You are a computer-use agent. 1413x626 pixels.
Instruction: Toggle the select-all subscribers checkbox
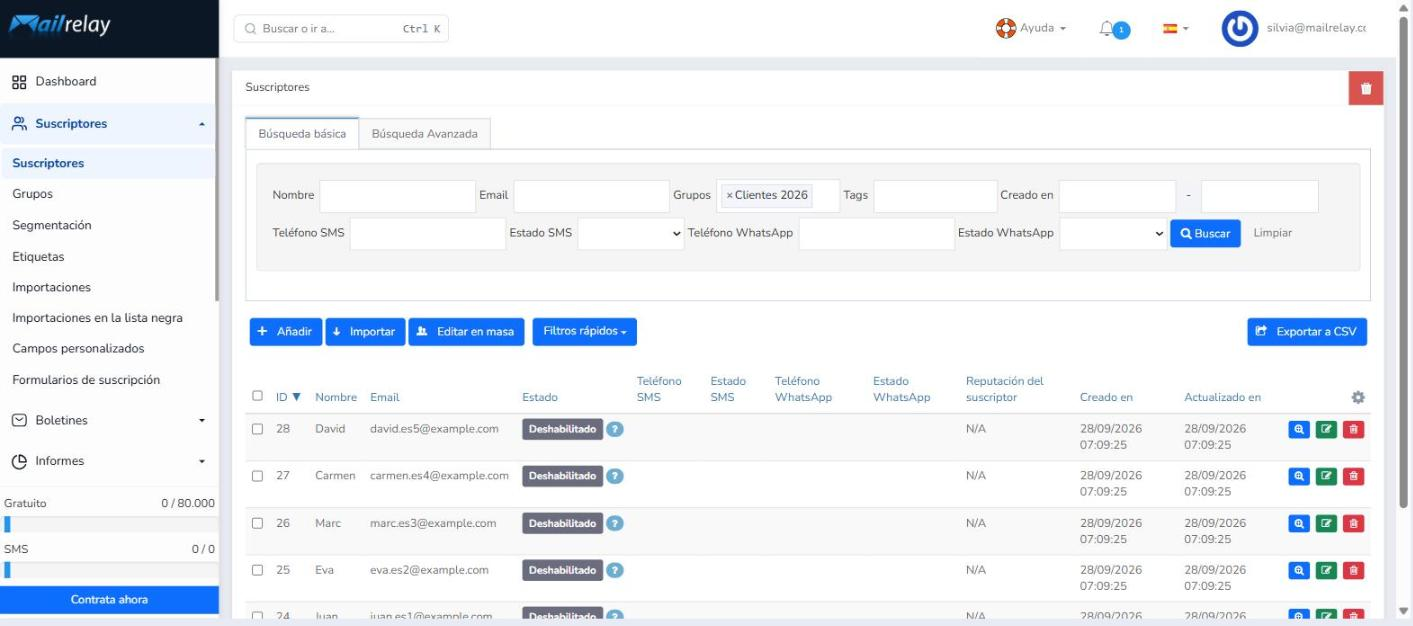click(258, 396)
